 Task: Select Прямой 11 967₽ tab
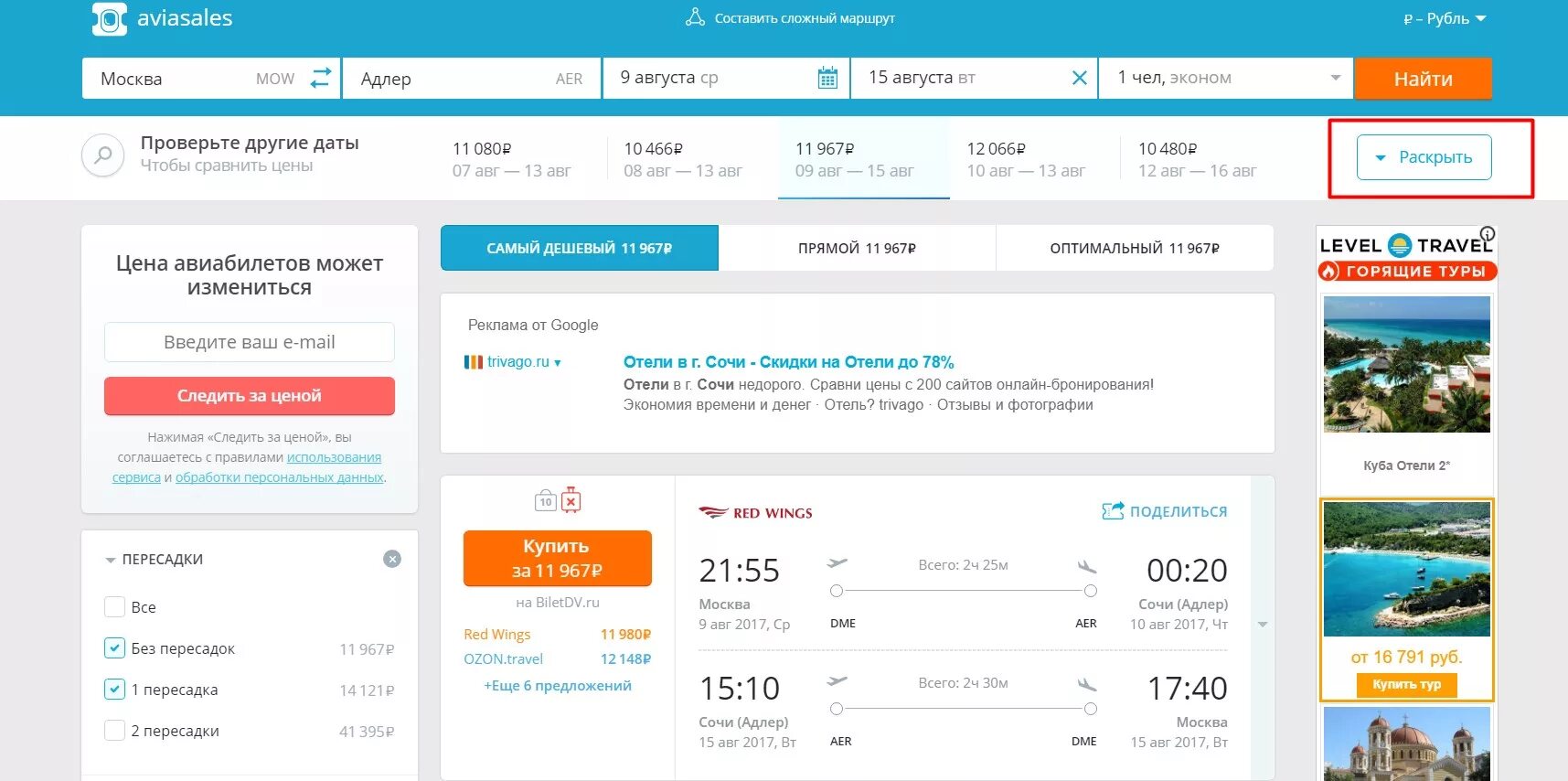coord(857,248)
